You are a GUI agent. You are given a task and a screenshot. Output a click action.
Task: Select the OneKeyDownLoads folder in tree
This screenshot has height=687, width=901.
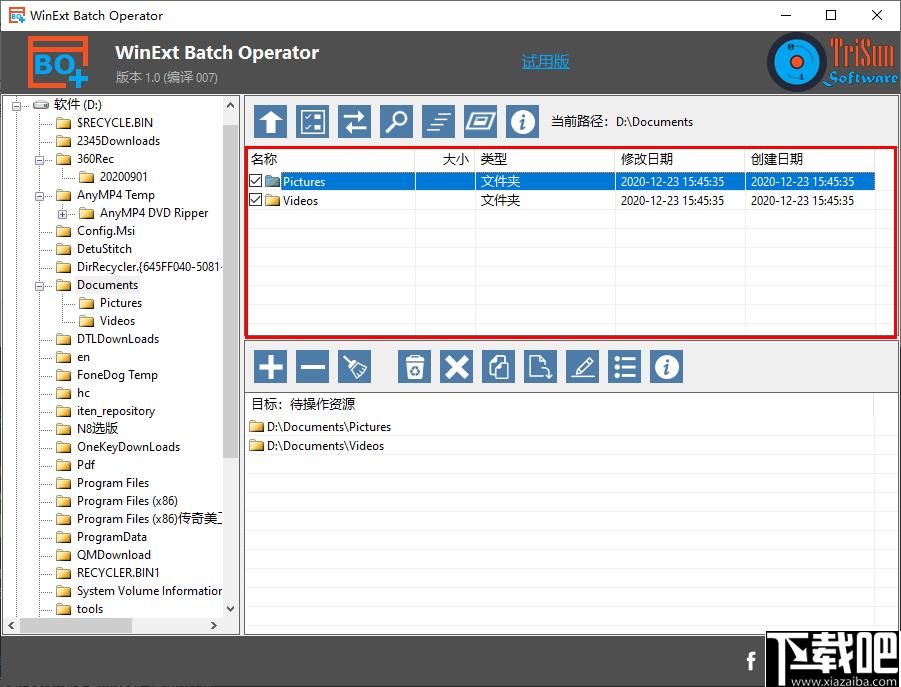coord(128,447)
